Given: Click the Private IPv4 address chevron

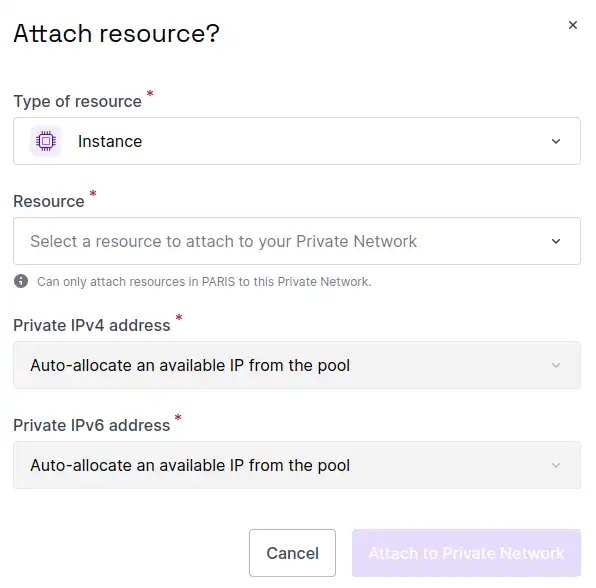Looking at the screenshot, I should click(x=556, y=365).
